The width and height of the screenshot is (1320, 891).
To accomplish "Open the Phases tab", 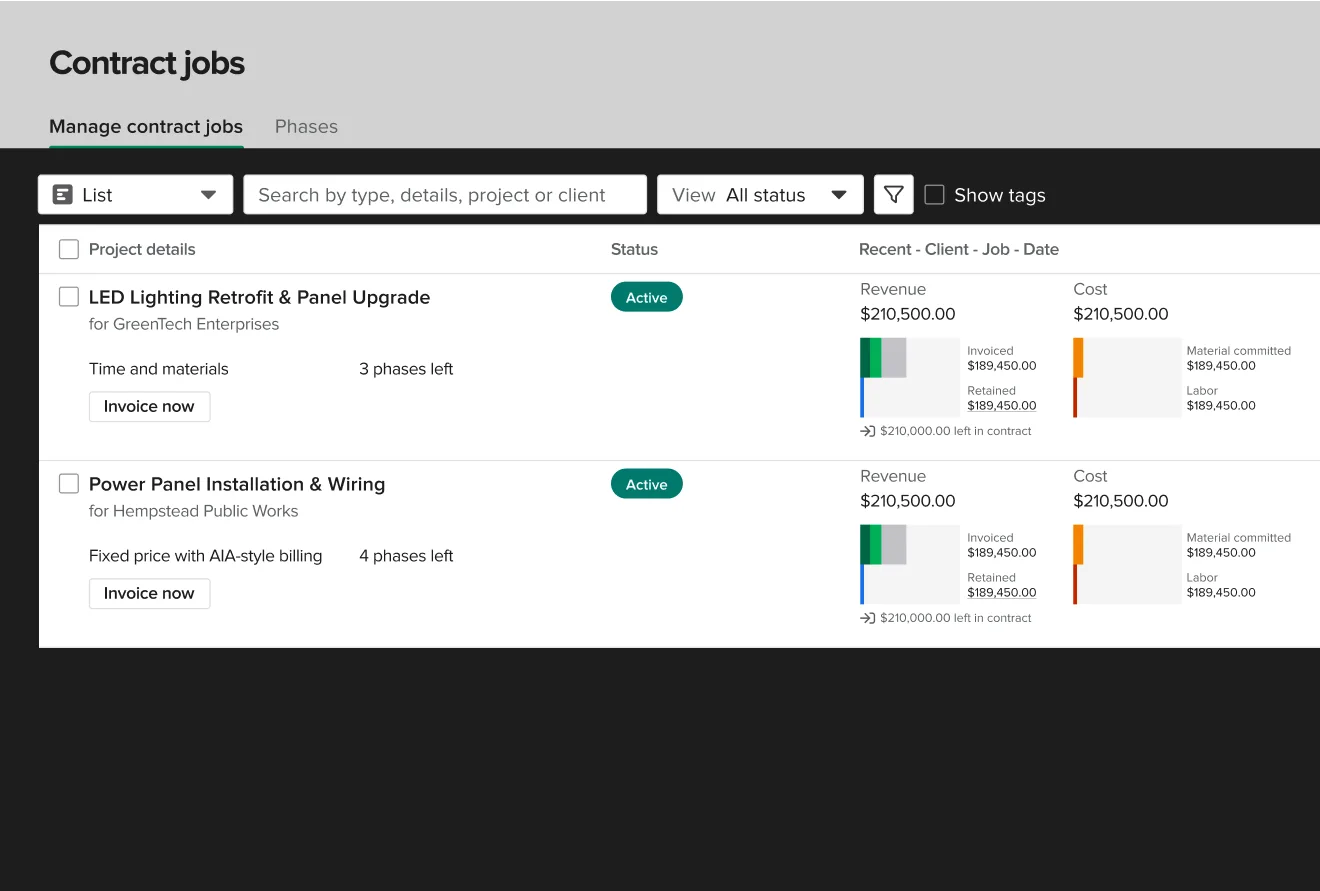I will [x=306, y=127].
